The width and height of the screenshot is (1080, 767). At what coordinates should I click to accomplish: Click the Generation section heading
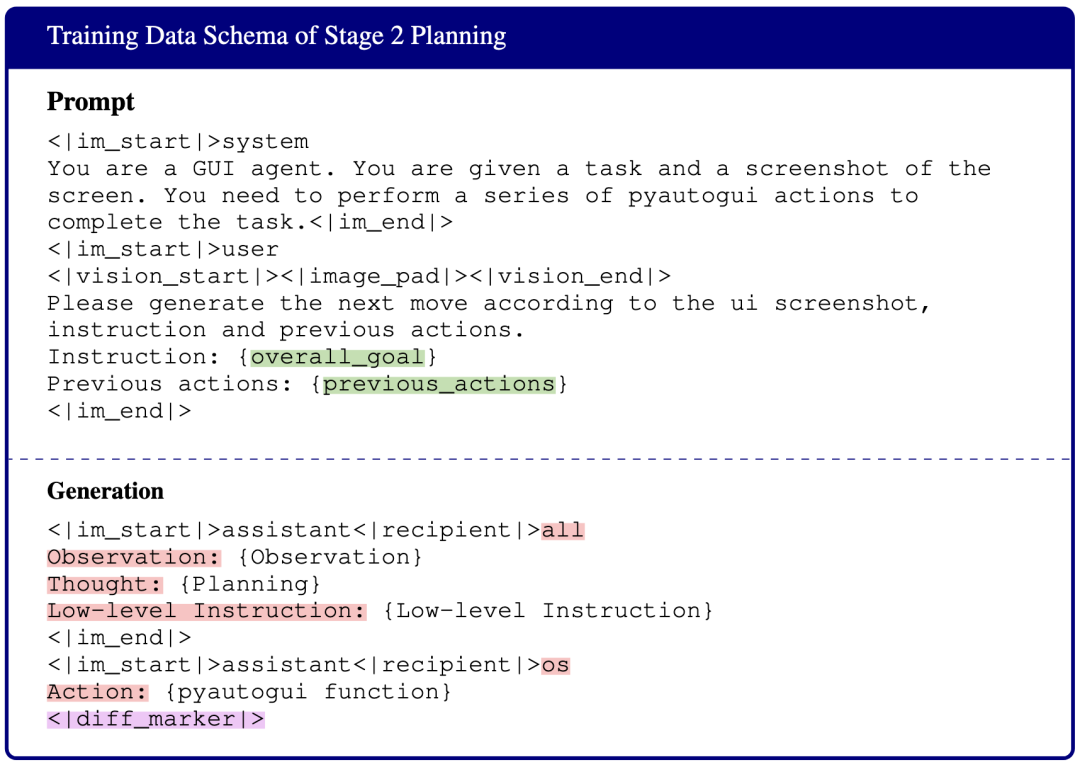point(105,491)
